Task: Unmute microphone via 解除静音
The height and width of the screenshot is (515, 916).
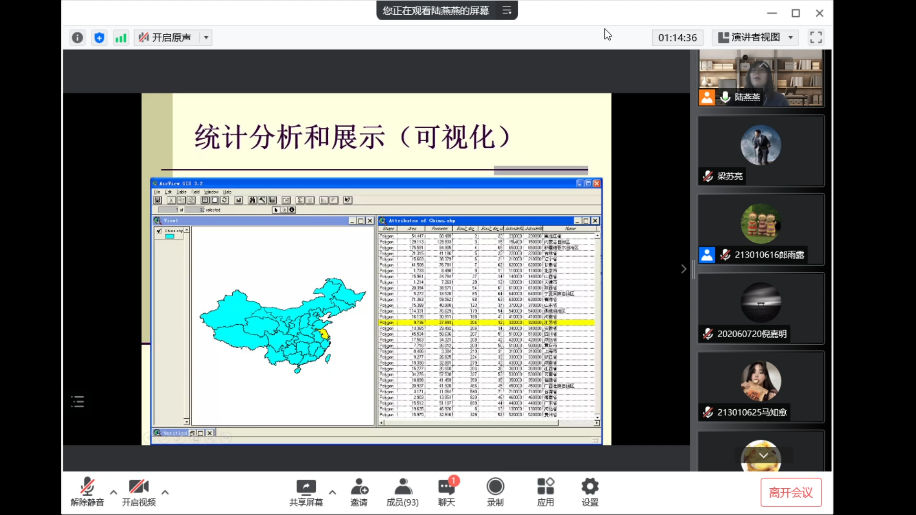Action: click(x=87, y=491)
